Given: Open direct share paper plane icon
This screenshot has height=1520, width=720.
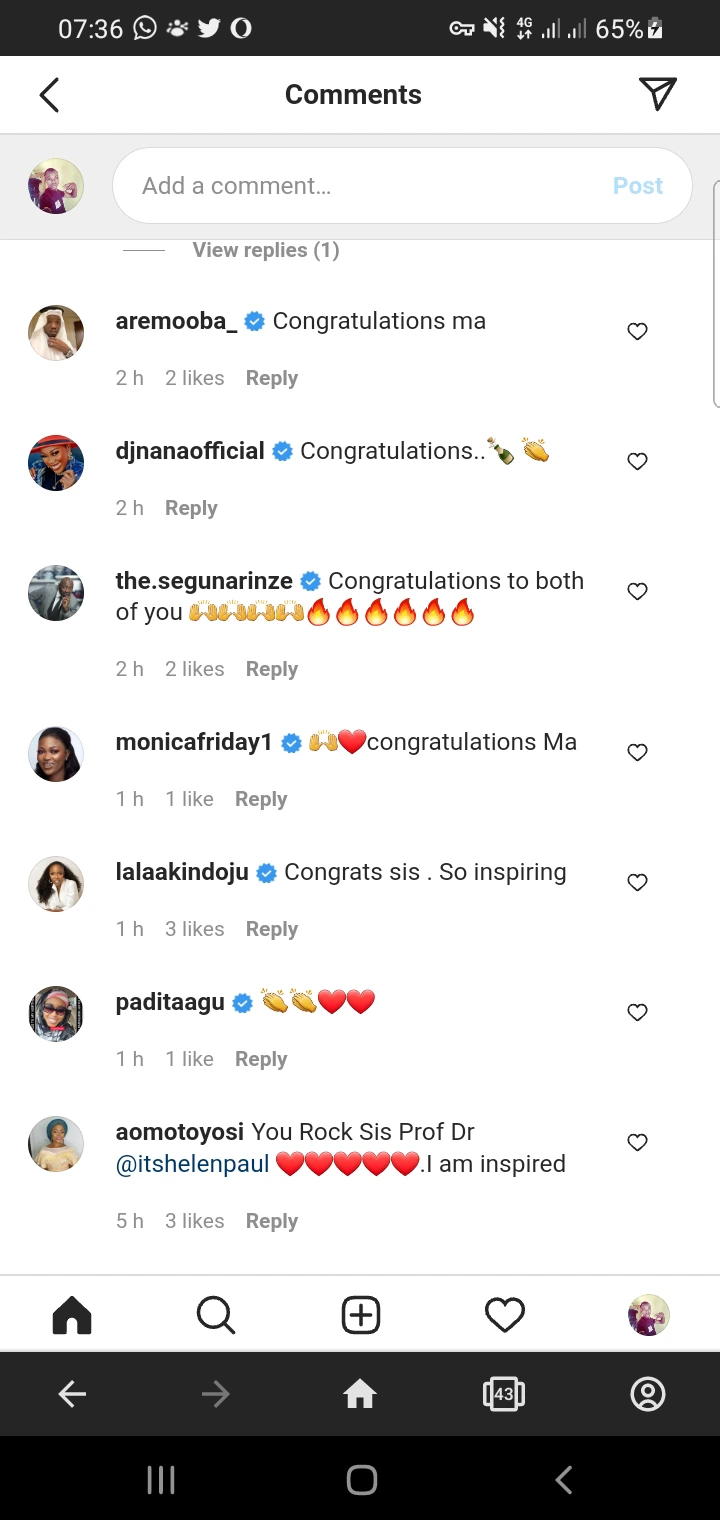Looking at the screenshot, I should click(x=657, y=94).
